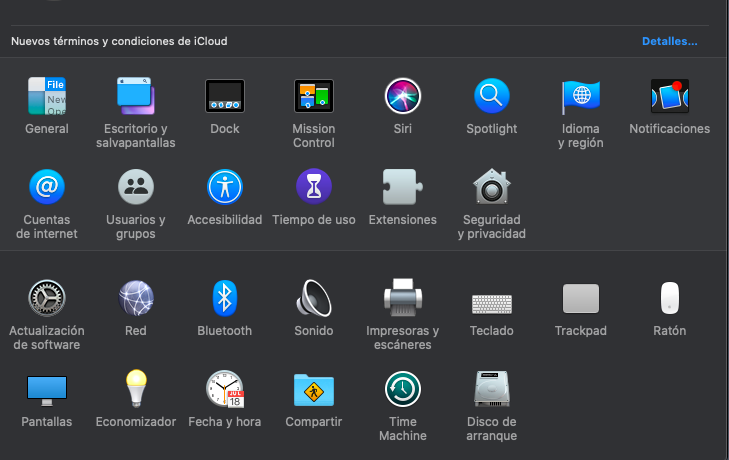729x460 pixels.
Task: Open Idioma y región settings
Action: (x=581, y=97)
